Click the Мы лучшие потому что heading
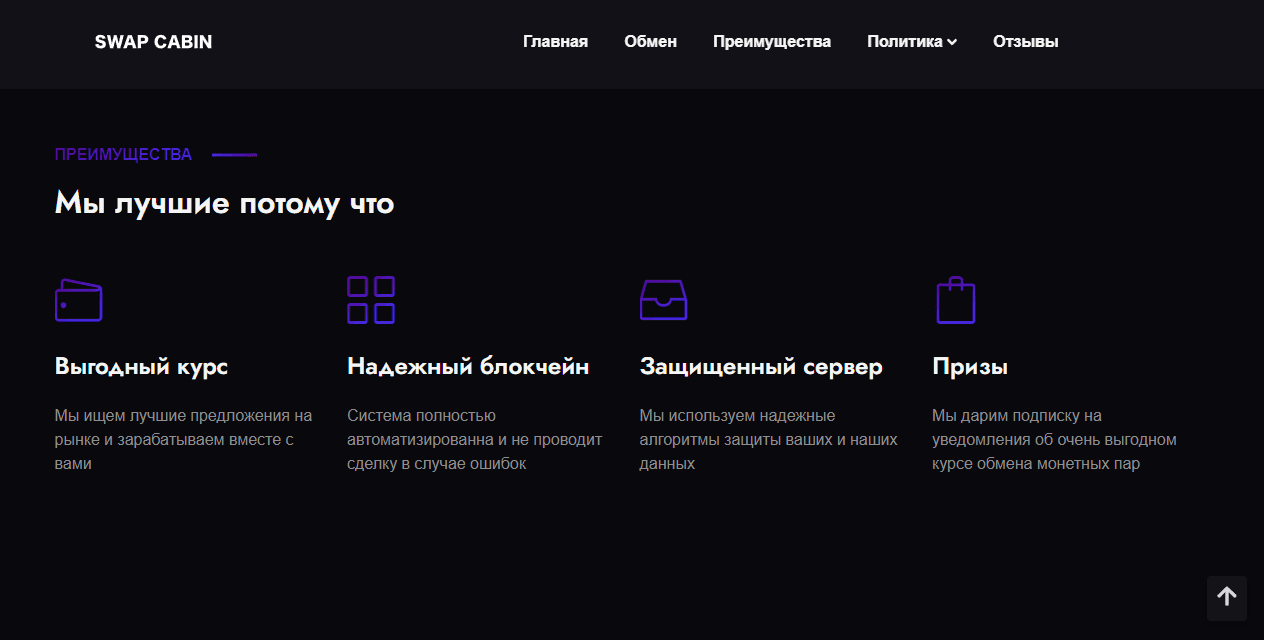The width and height of the screenshot is (1264, 640). (x=225, y=203)
